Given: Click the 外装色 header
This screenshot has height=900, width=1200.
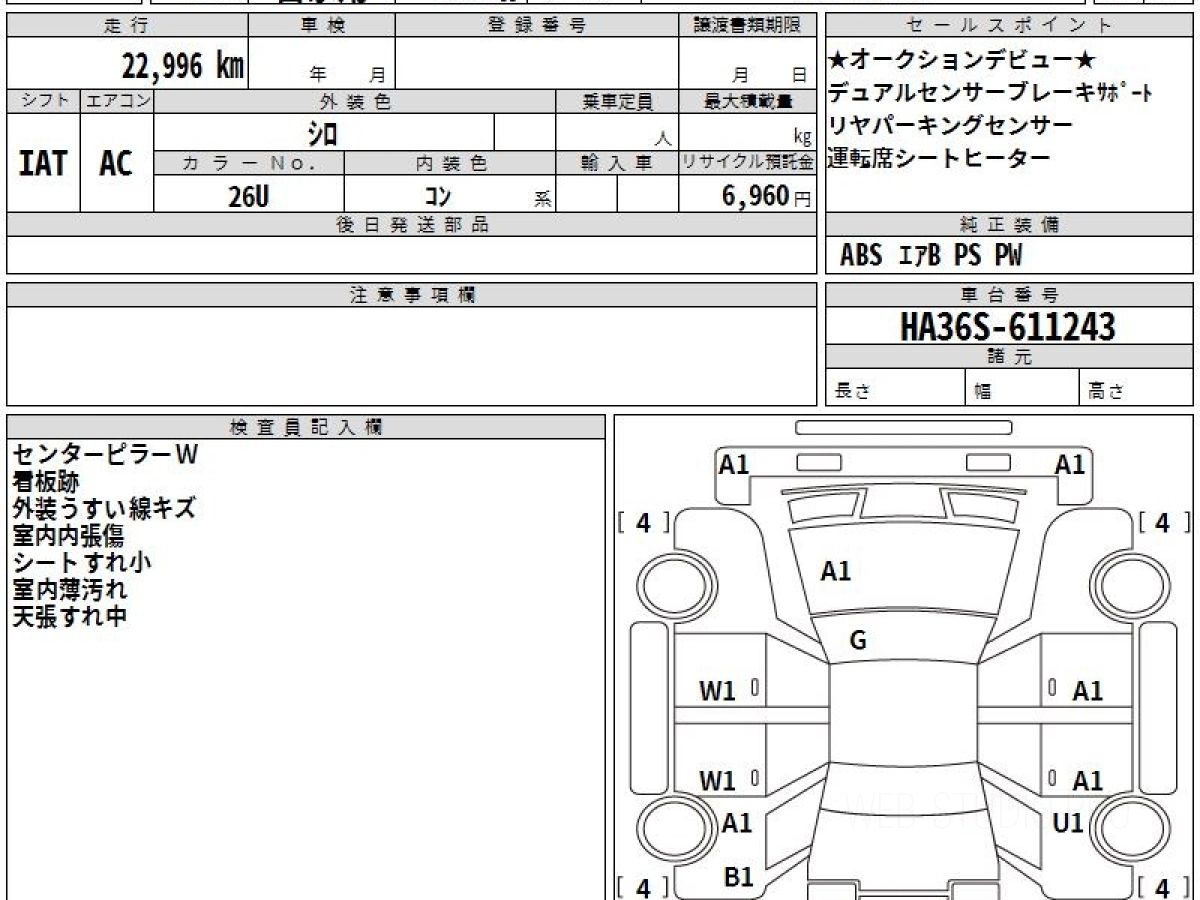Looking at the screenshot, I should coord(355,101).
